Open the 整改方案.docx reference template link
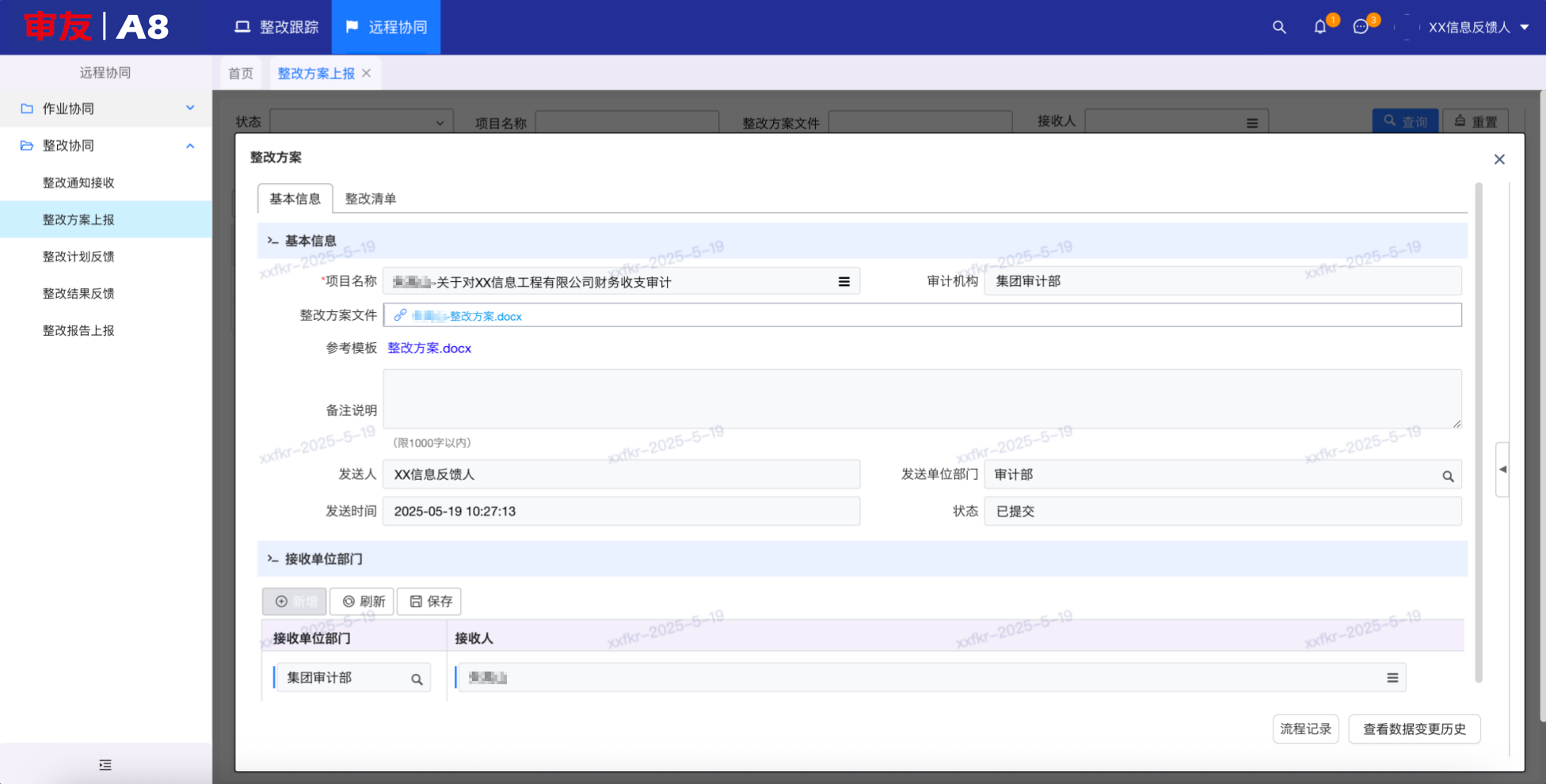The image size is (1546, 784). click(429, 348)
